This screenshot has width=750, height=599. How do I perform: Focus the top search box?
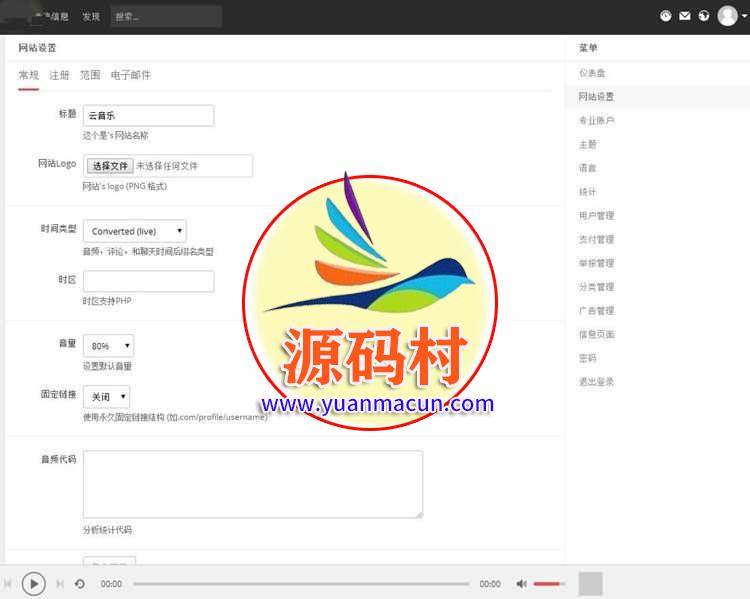tap(166, 17)
